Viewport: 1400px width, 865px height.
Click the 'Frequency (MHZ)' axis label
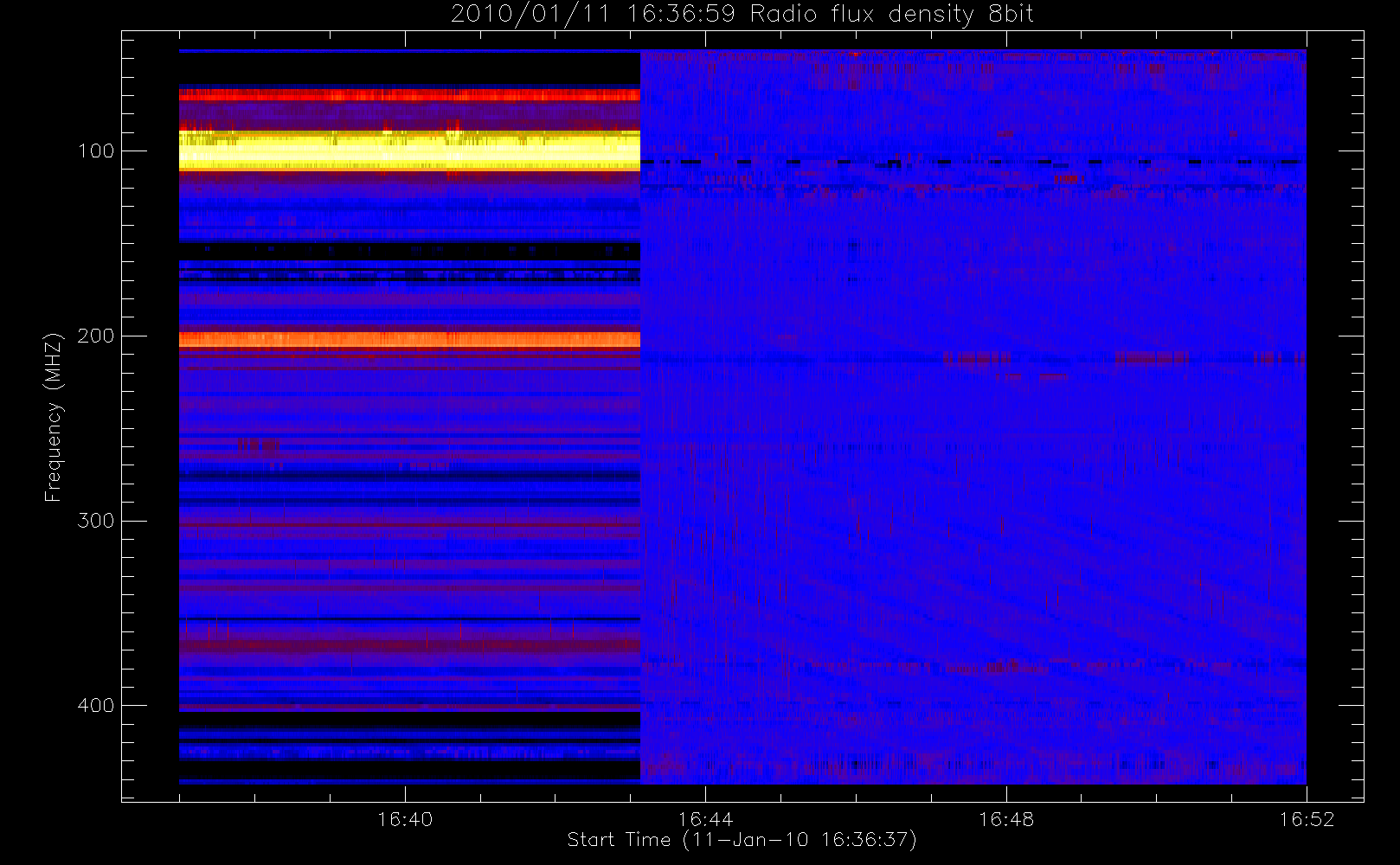point(54,417)
